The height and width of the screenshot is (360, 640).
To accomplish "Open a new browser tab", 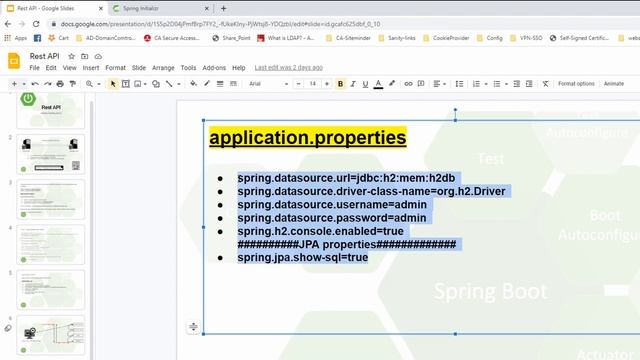I will pos(223,8).
